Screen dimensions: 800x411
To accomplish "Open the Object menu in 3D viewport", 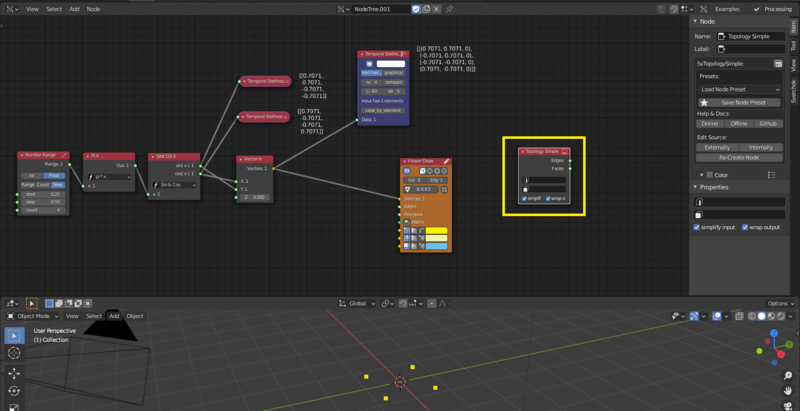I will pyautogui.click(x=135, y=316).
